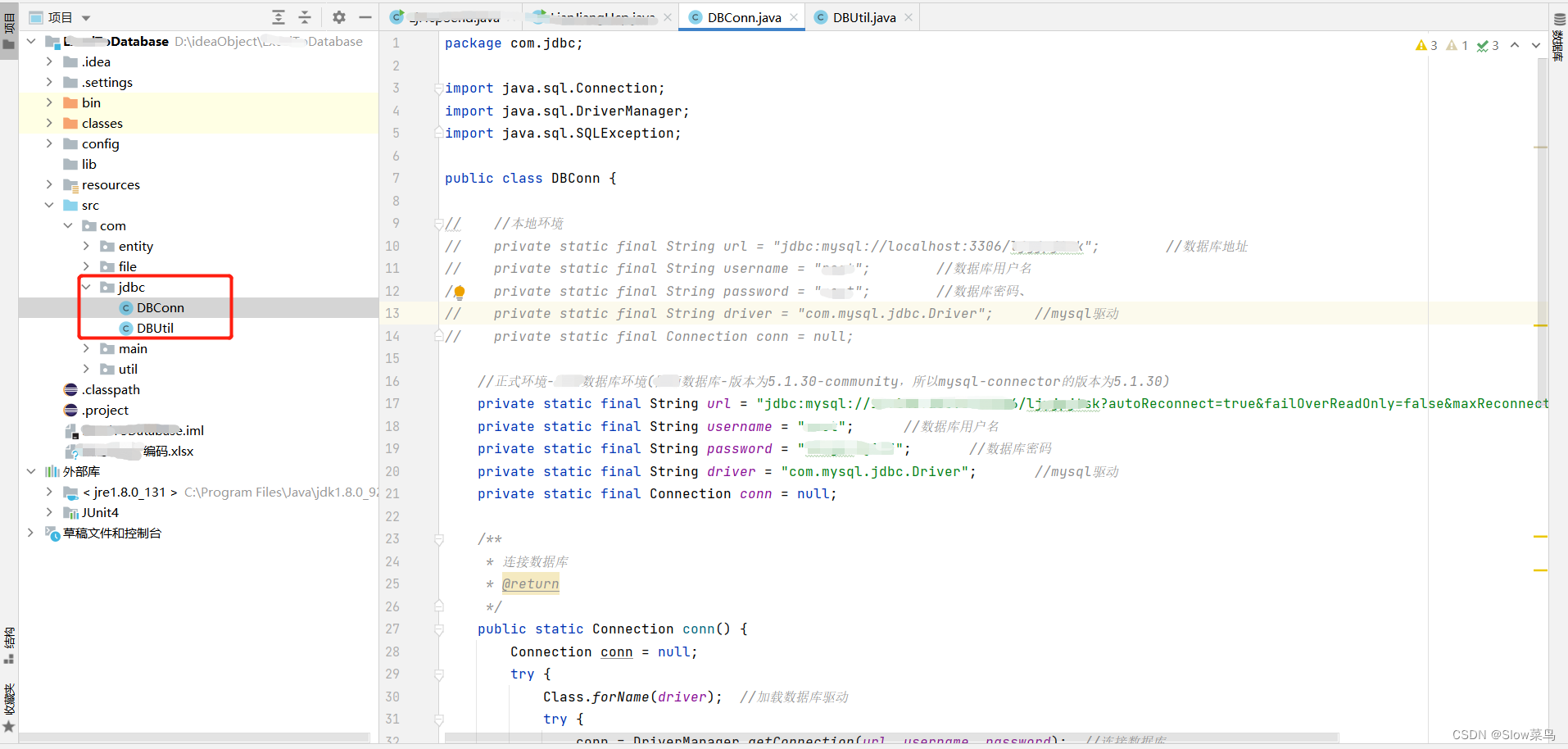Expand the 外部库 external libraries node
This screenshot has height=749, width=1568.
click(x=30, y=471)
